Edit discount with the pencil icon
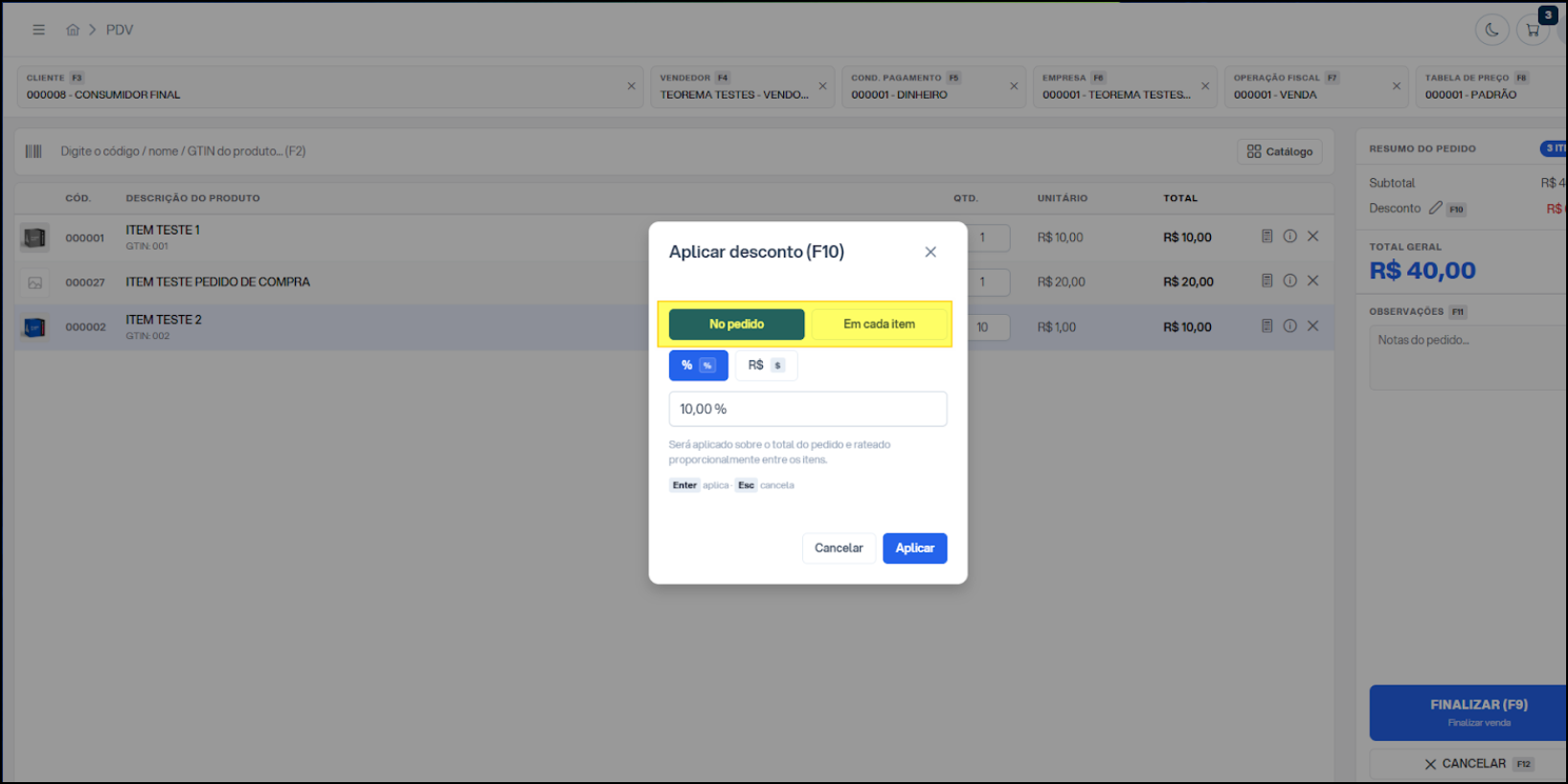 [x=1435, y=208]
